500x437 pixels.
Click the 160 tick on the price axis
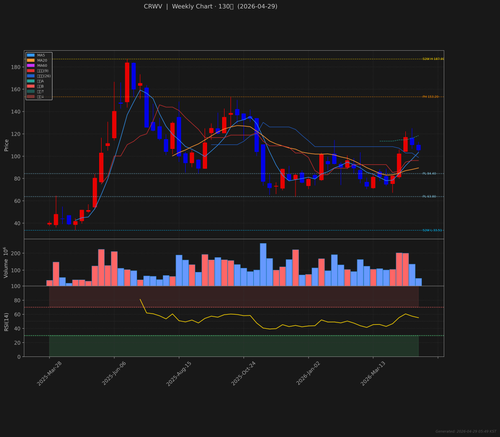click(16, 89)
